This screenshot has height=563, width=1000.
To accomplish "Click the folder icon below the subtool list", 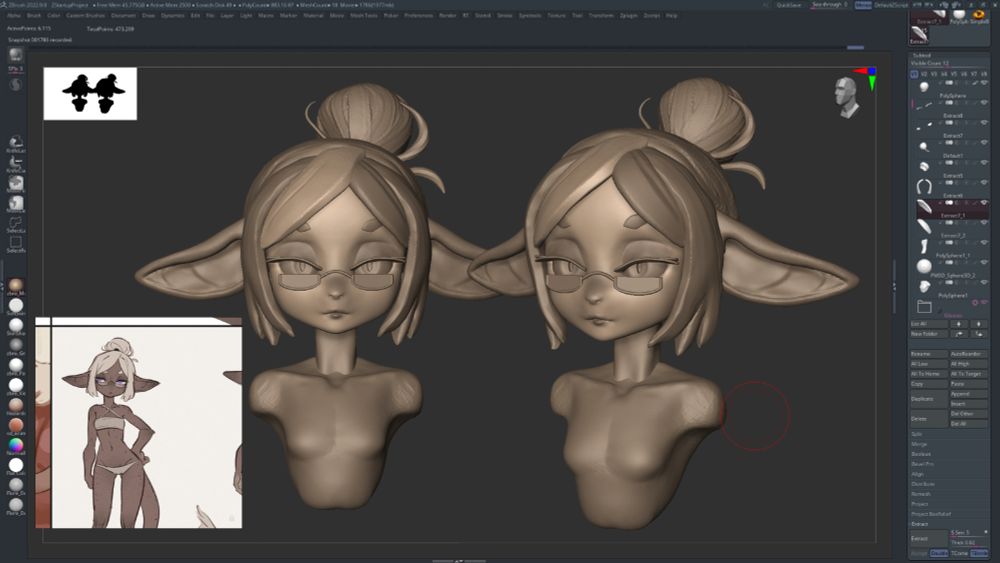I will coord(924,307).
